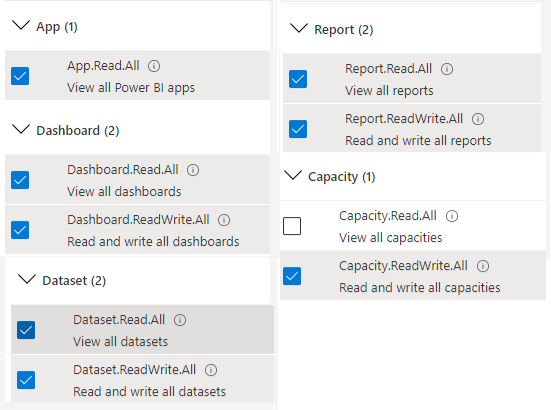
Task: Uncheck the App.Read.All checkbox
Action: coord(20,76)
